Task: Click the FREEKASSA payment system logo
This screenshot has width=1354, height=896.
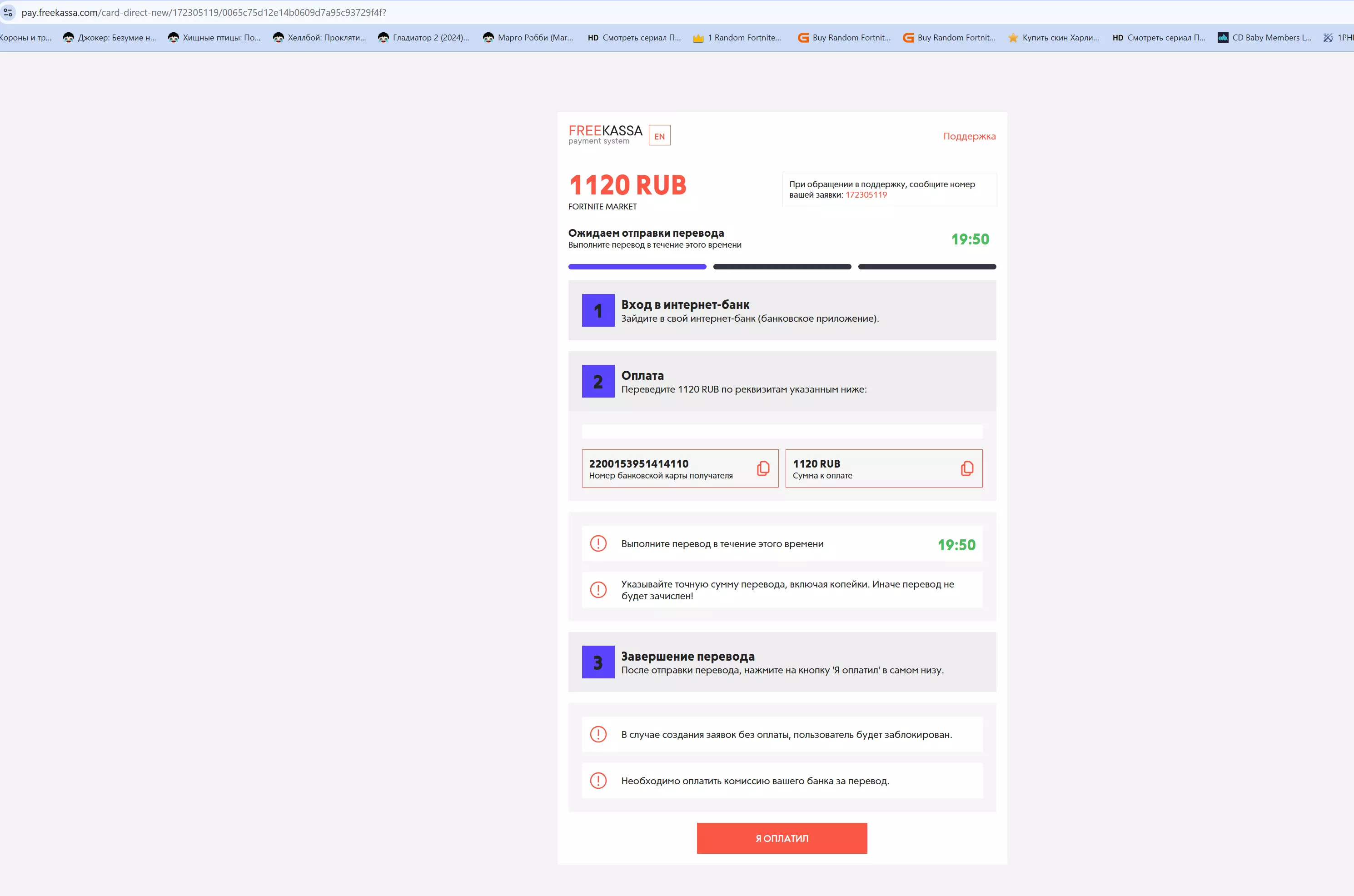Action: pos(605,134)
